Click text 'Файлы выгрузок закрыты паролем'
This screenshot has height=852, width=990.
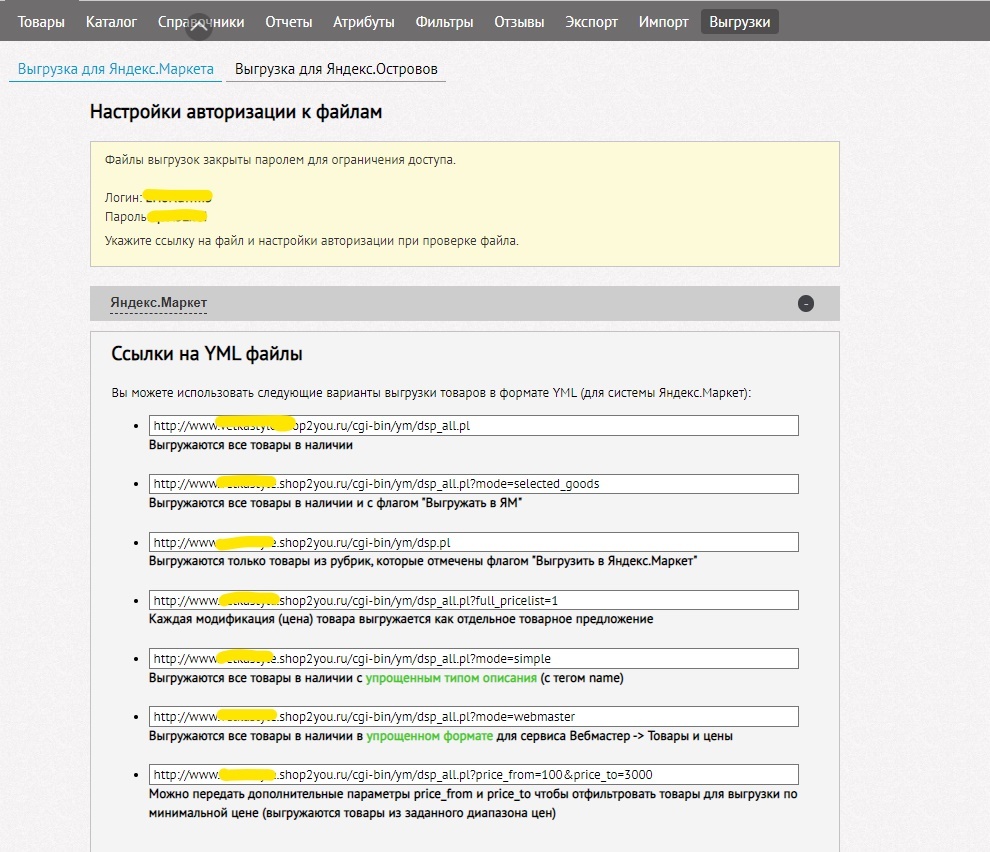tap(280, 160)
